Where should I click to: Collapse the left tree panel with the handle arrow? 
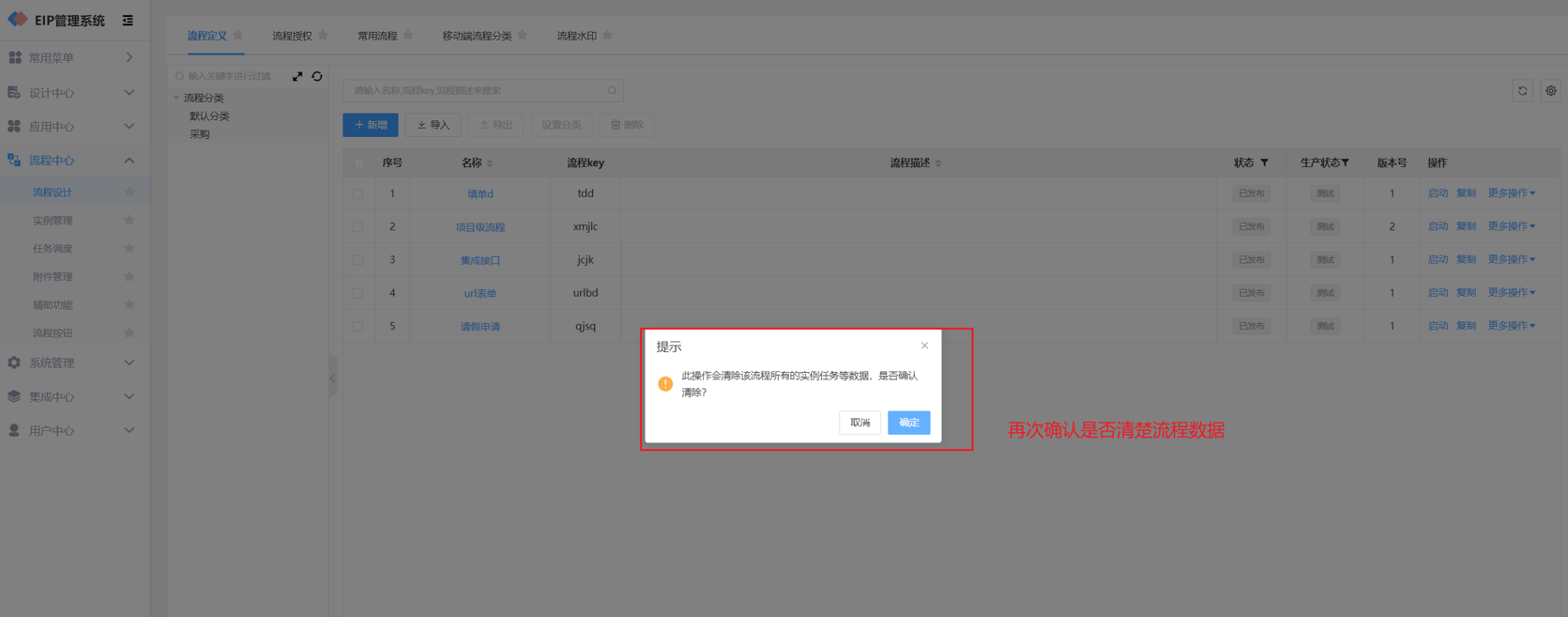(333, 378)
